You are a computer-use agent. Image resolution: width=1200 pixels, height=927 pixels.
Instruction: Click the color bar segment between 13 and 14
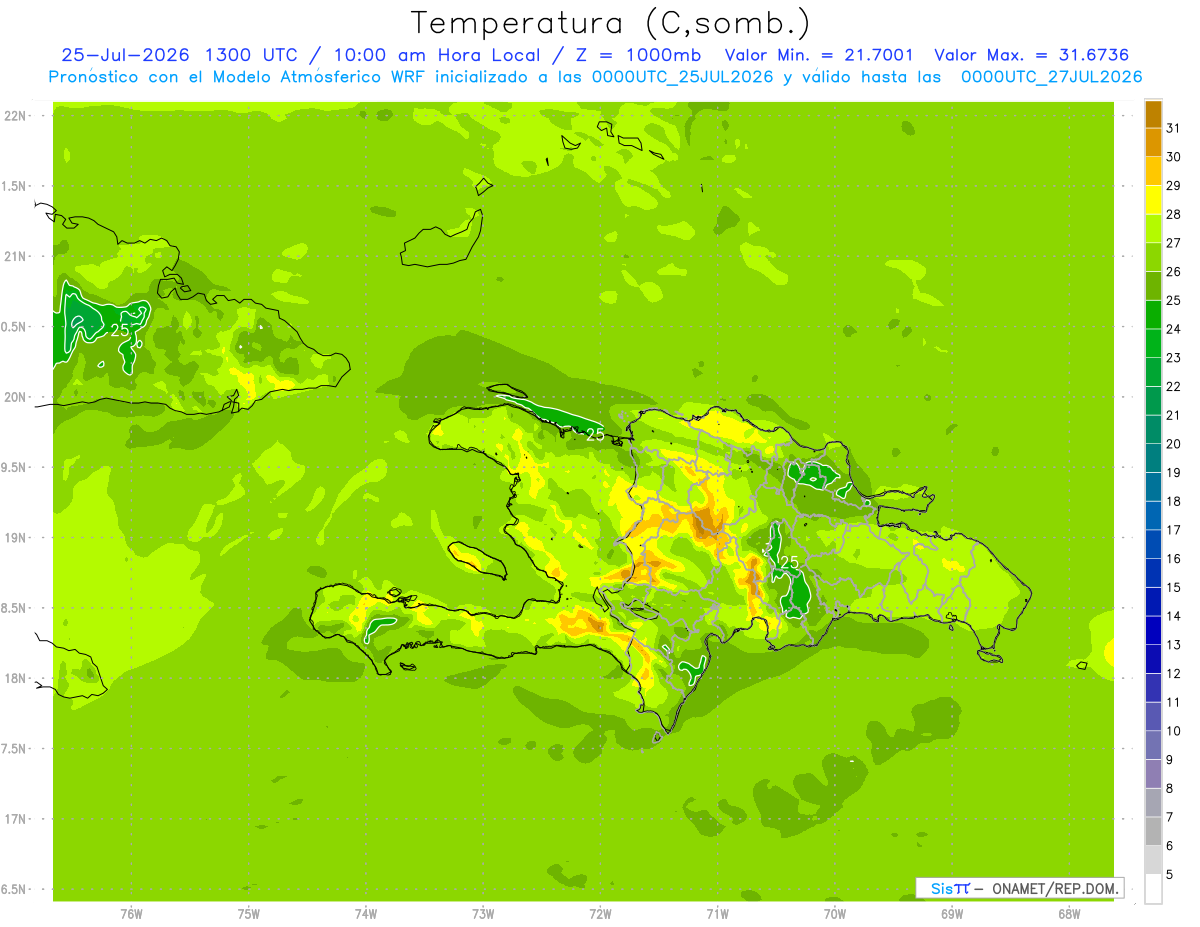coord(1153,631)
